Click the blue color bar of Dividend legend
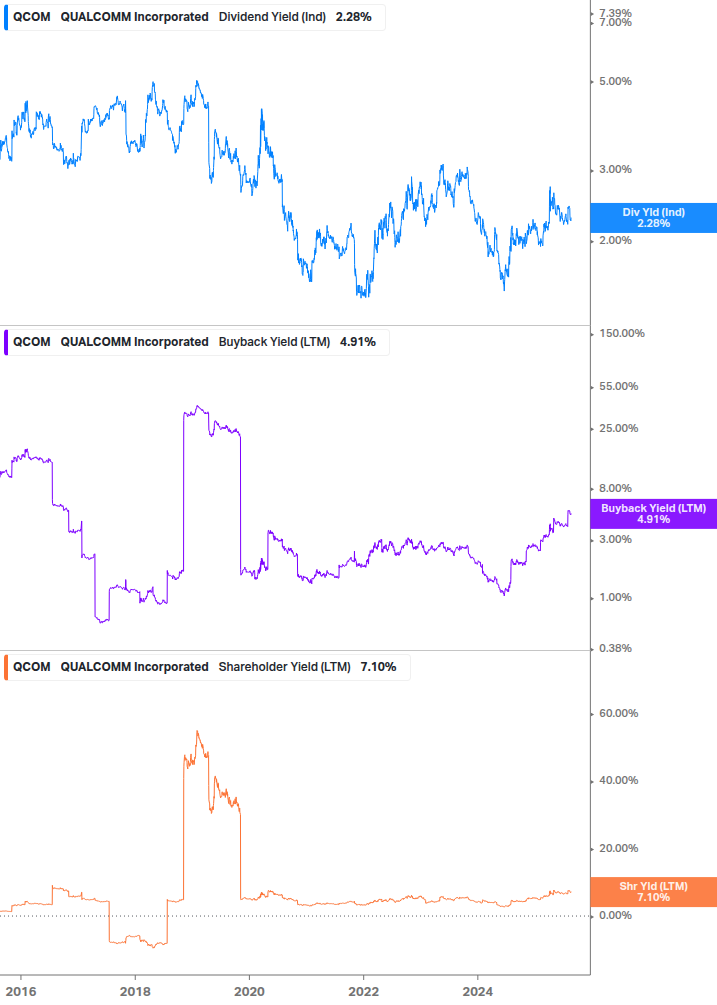The height and width of the screenshot is (1005, 717). coord(6,17)
